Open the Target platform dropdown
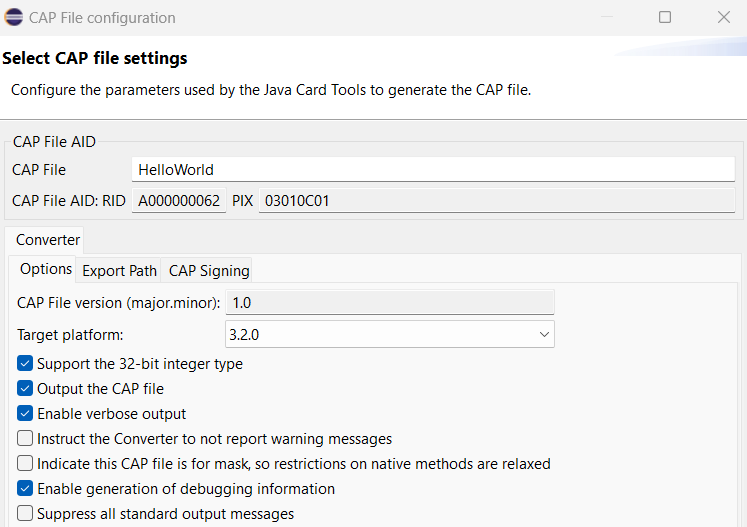Viewport: 747px width, 527px height. point(390,334)
